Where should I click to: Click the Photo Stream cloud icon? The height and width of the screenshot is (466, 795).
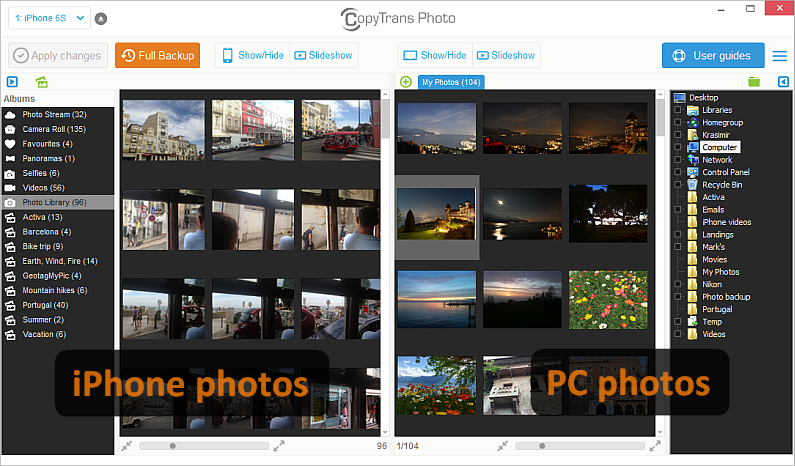(10, 115)
